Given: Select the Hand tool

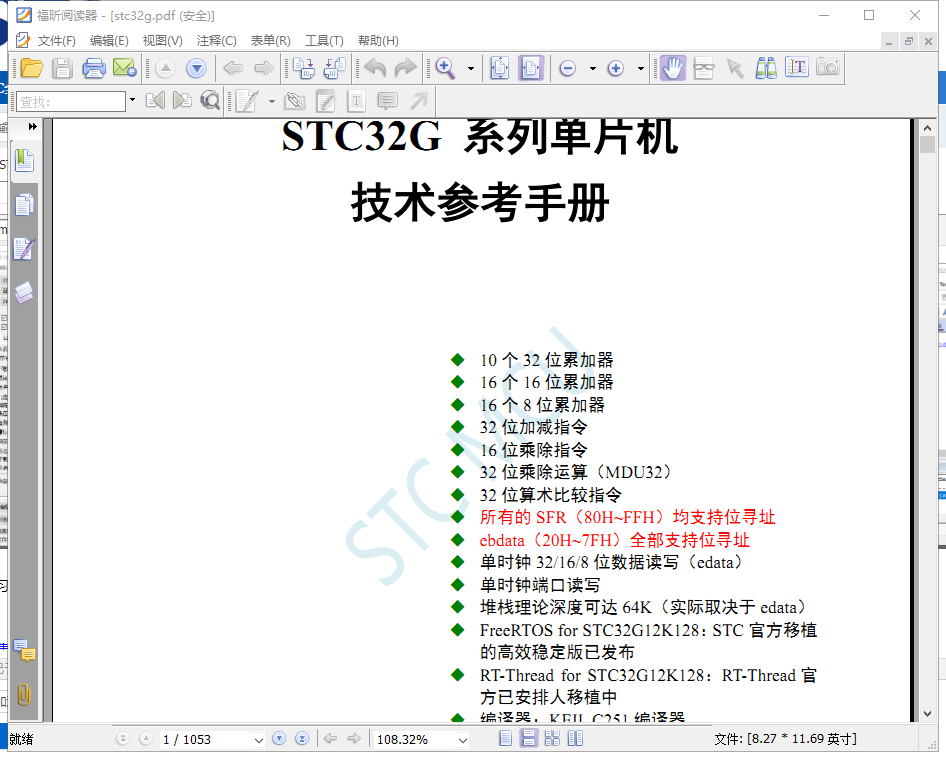Looking at the screenshot, I should 673,68.
